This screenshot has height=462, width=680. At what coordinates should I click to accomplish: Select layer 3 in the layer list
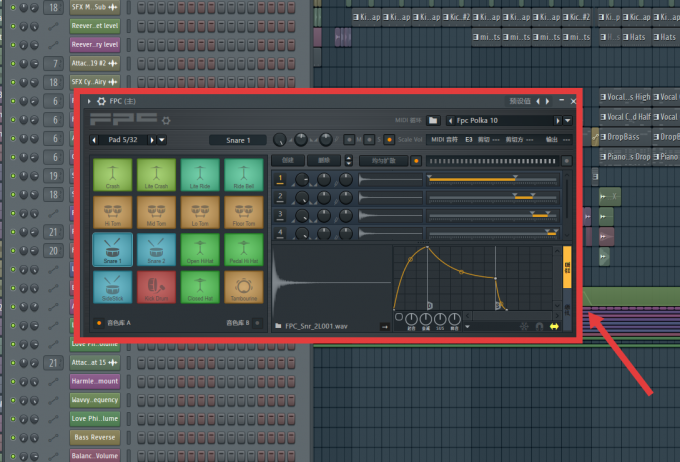click(281, 216)
